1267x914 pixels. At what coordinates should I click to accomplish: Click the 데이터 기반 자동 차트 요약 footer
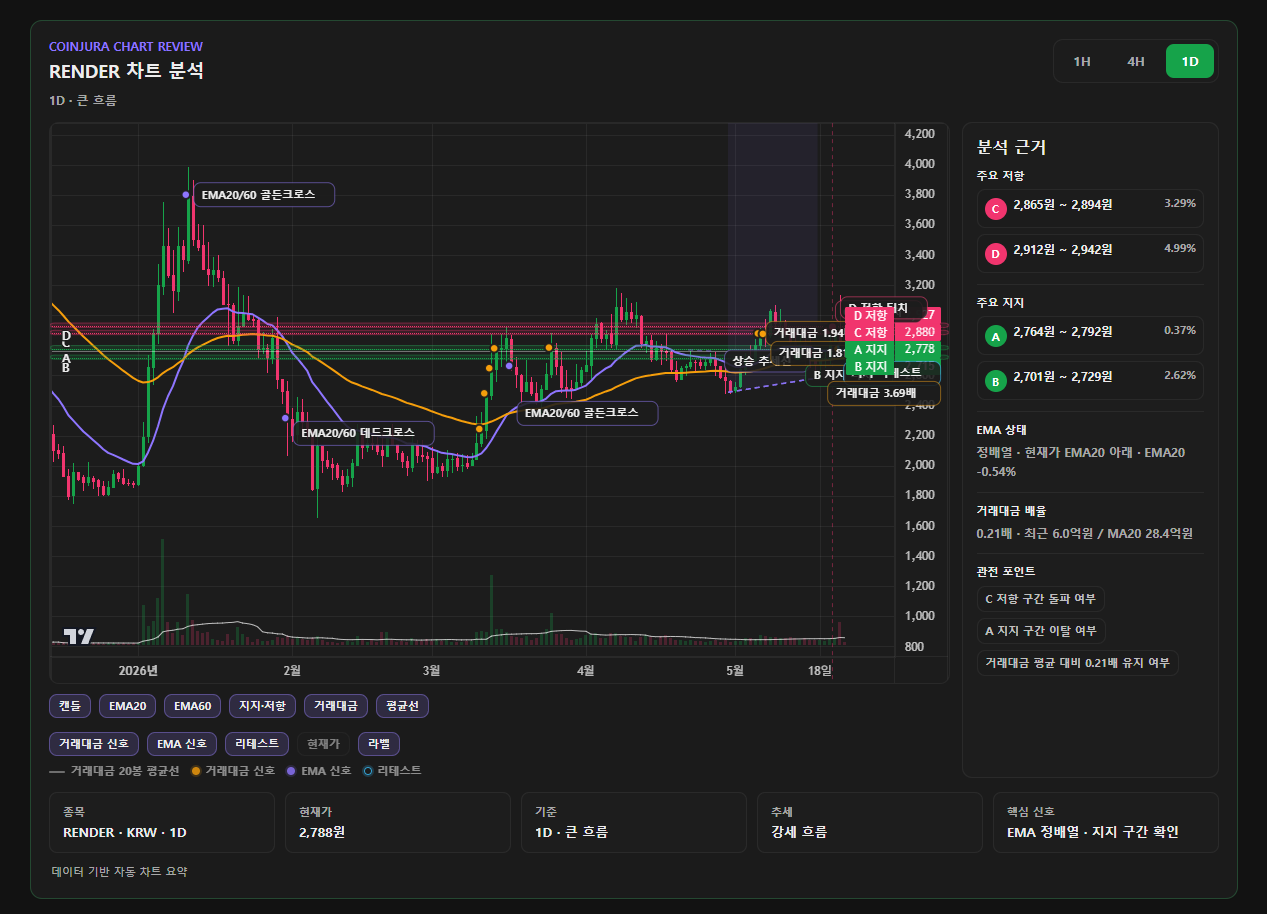[x=119, y=871]
